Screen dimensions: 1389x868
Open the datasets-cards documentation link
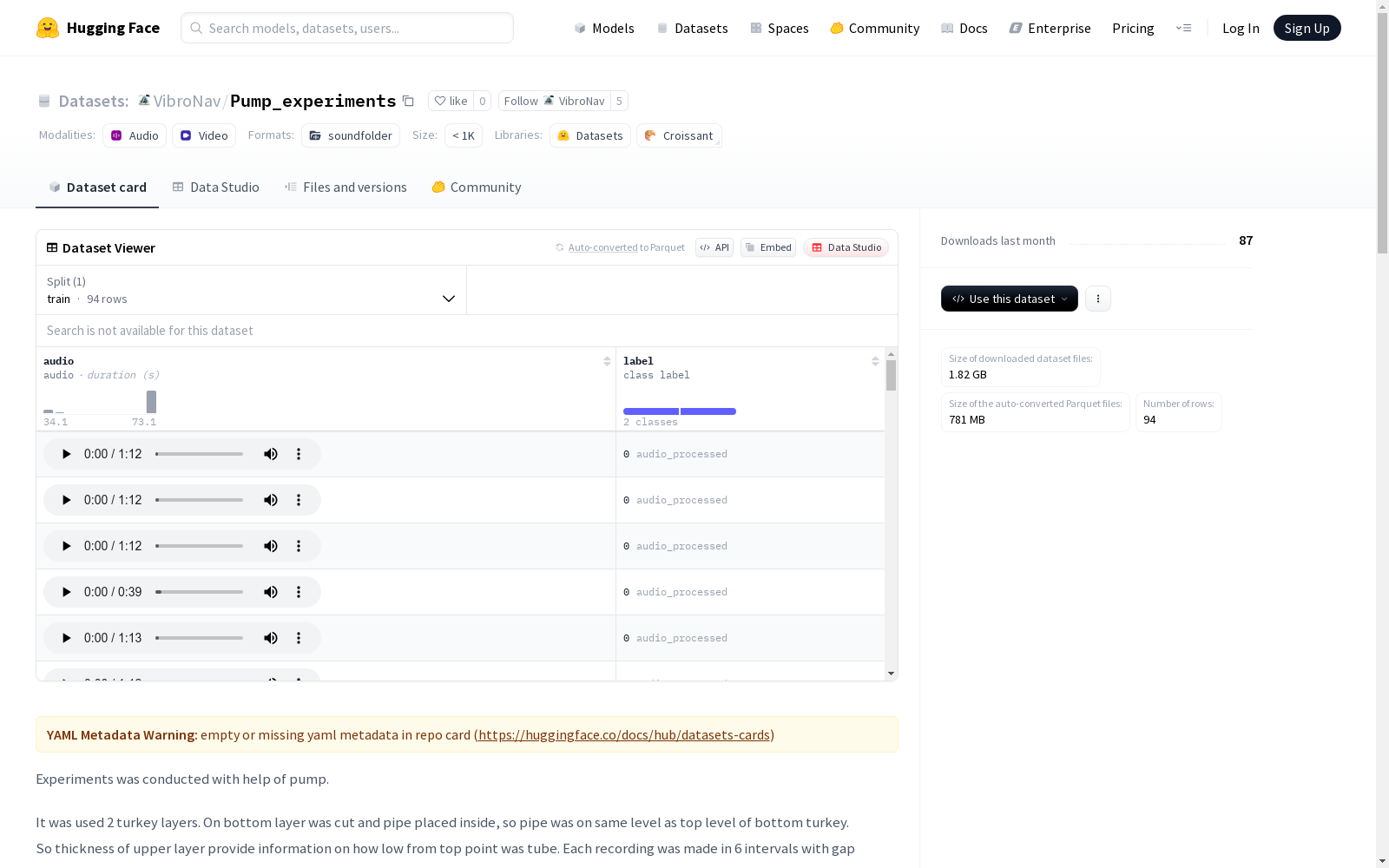pyautogui.click(x=624, y=734)
